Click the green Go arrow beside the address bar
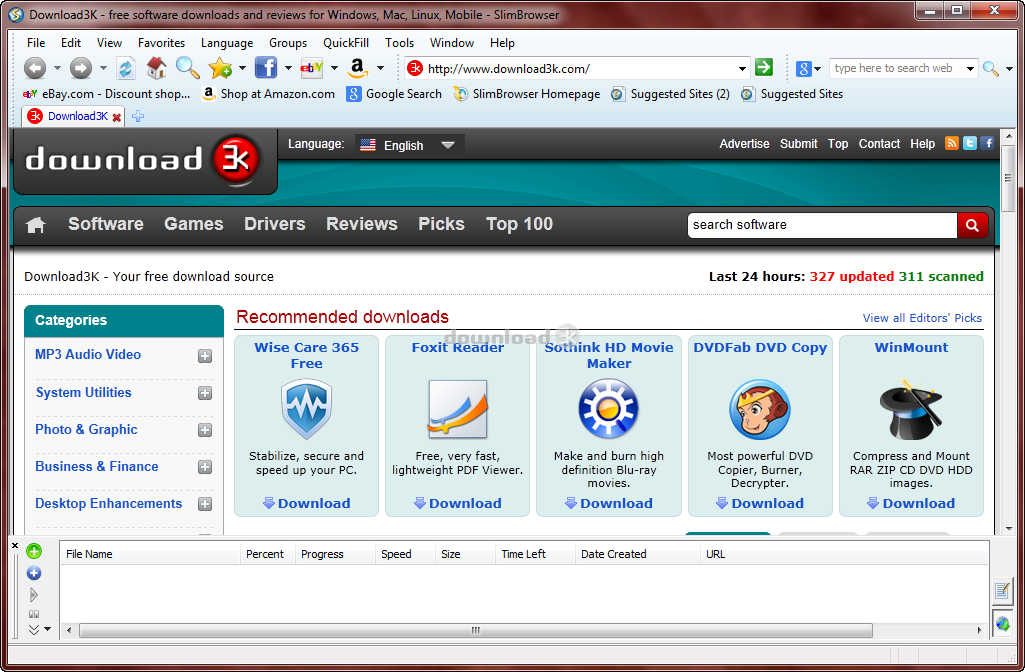1025x672 pixels. (763, 68)
